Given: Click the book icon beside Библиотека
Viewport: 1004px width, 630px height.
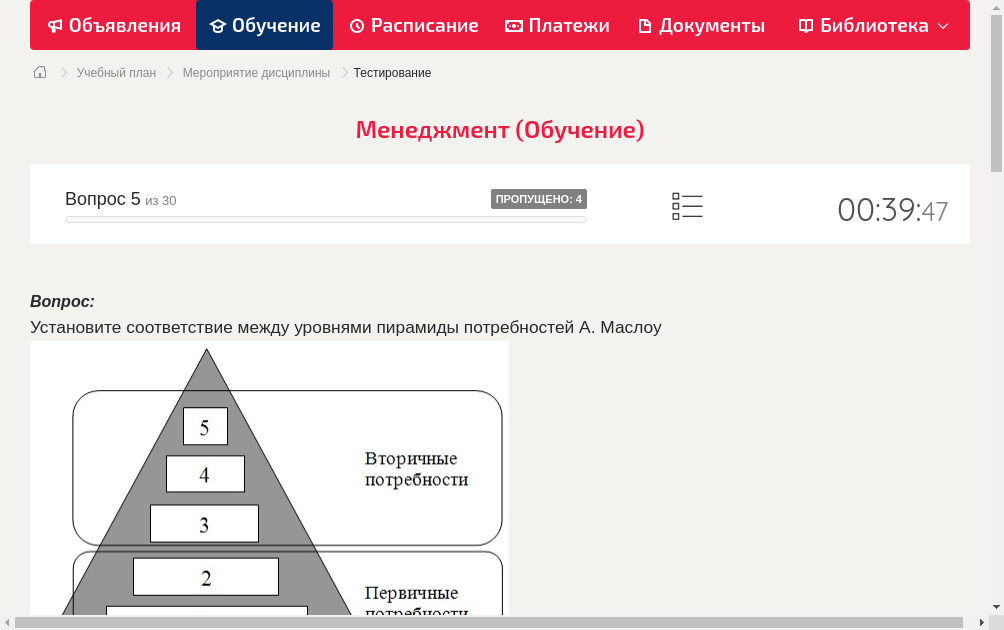Looking at the screenshot, I should pyautogui.click(x=805, y=25).
